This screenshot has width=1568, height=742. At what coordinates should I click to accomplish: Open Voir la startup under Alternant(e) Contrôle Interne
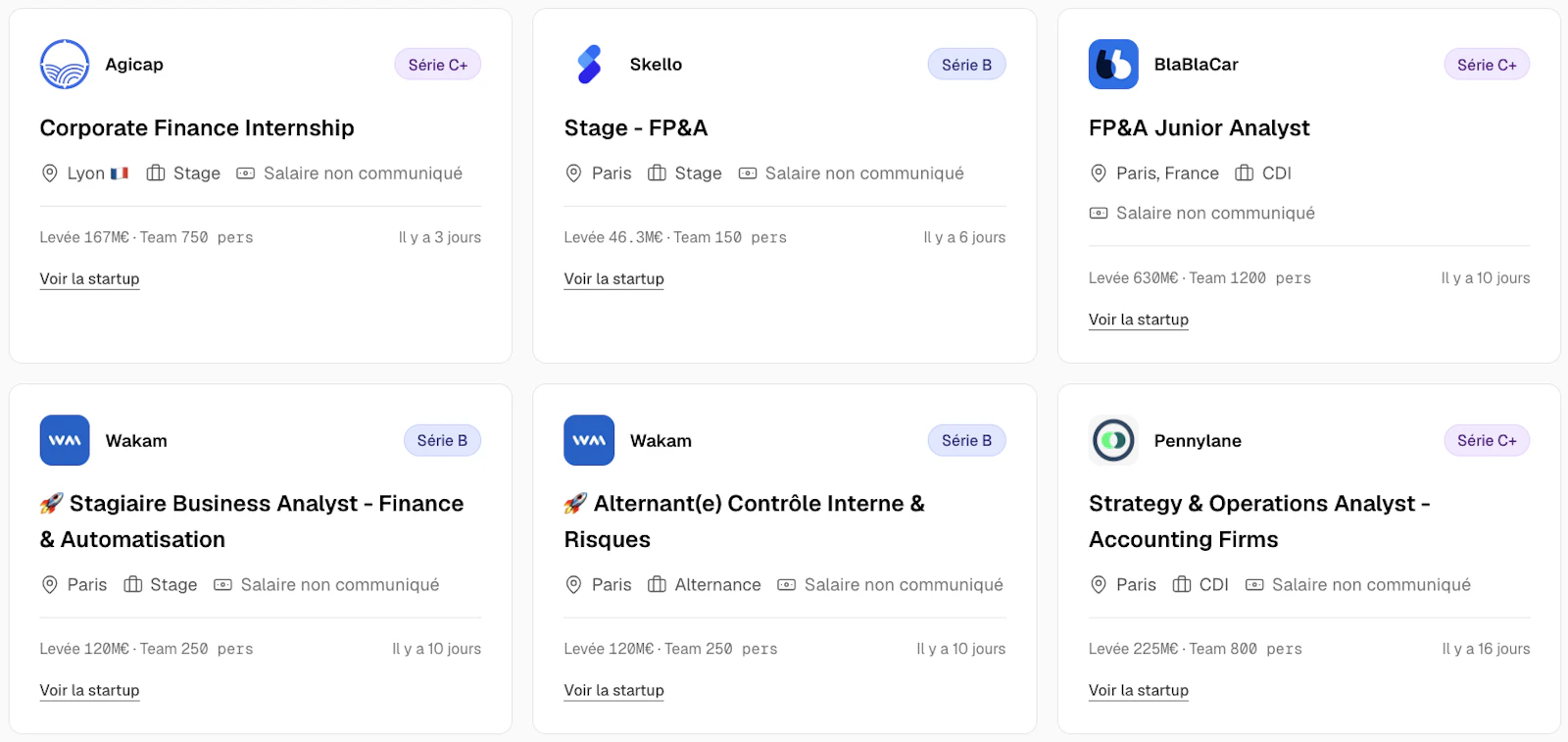(x=614, y=691)
